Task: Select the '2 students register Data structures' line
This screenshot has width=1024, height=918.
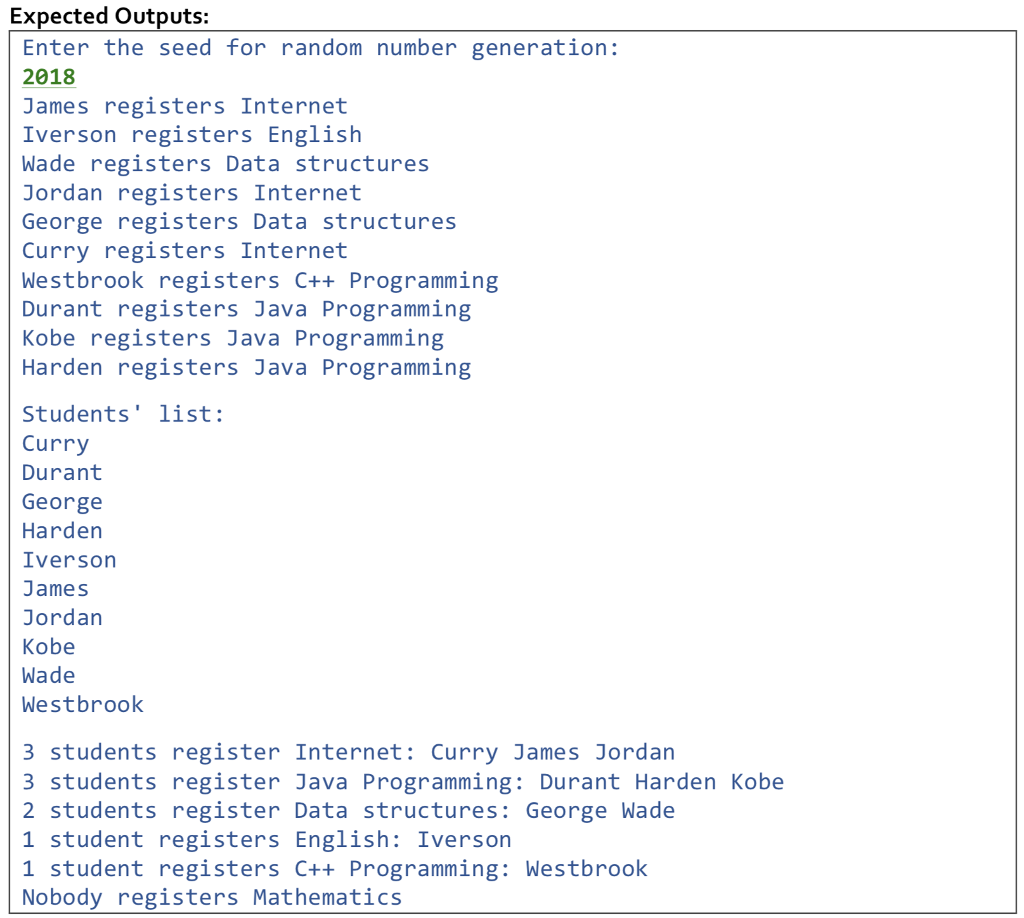Action: [348, 811]
